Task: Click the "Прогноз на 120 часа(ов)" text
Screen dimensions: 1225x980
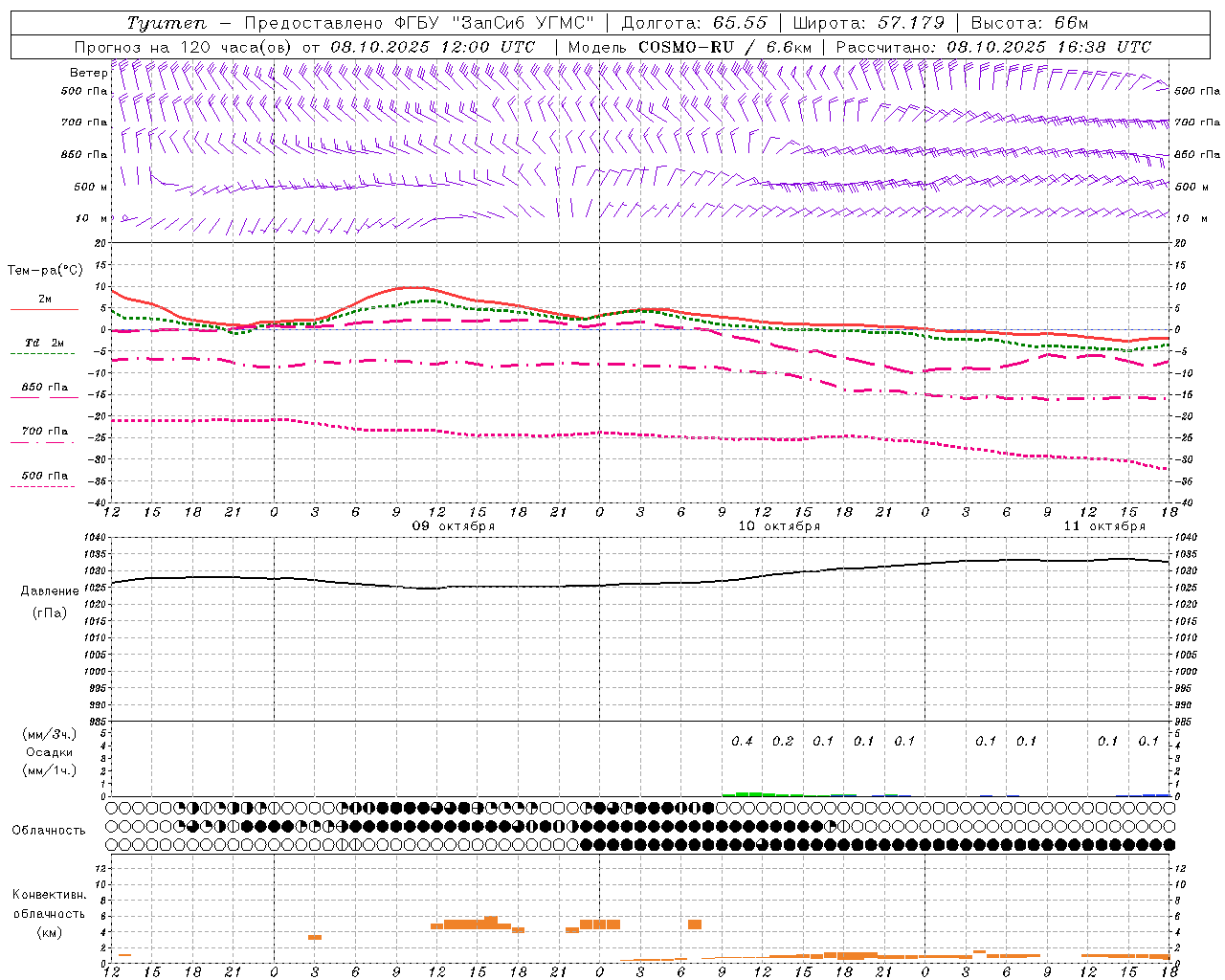Action: click(x=184, y=47)
